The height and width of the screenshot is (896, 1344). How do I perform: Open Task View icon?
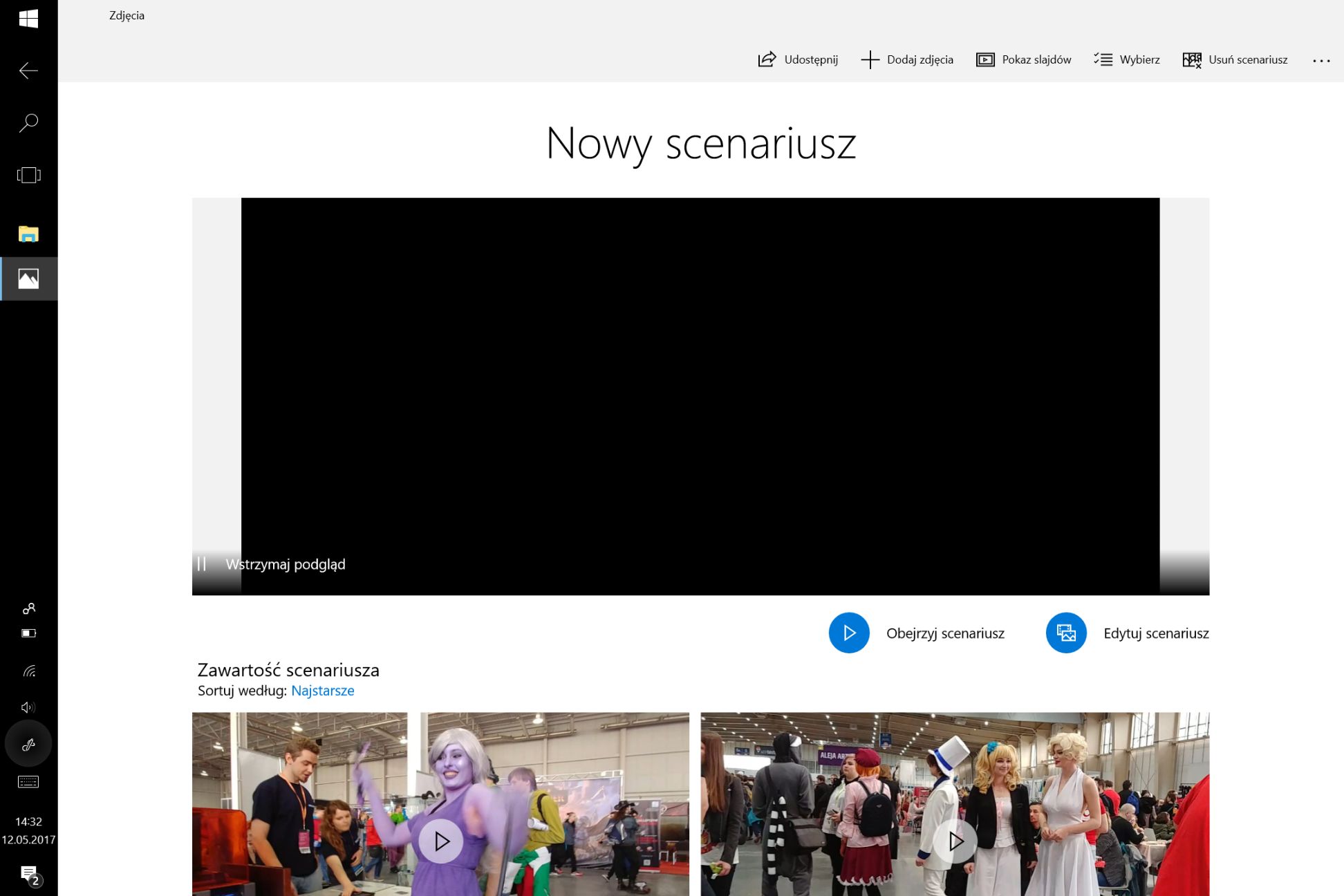coord(28,175)
